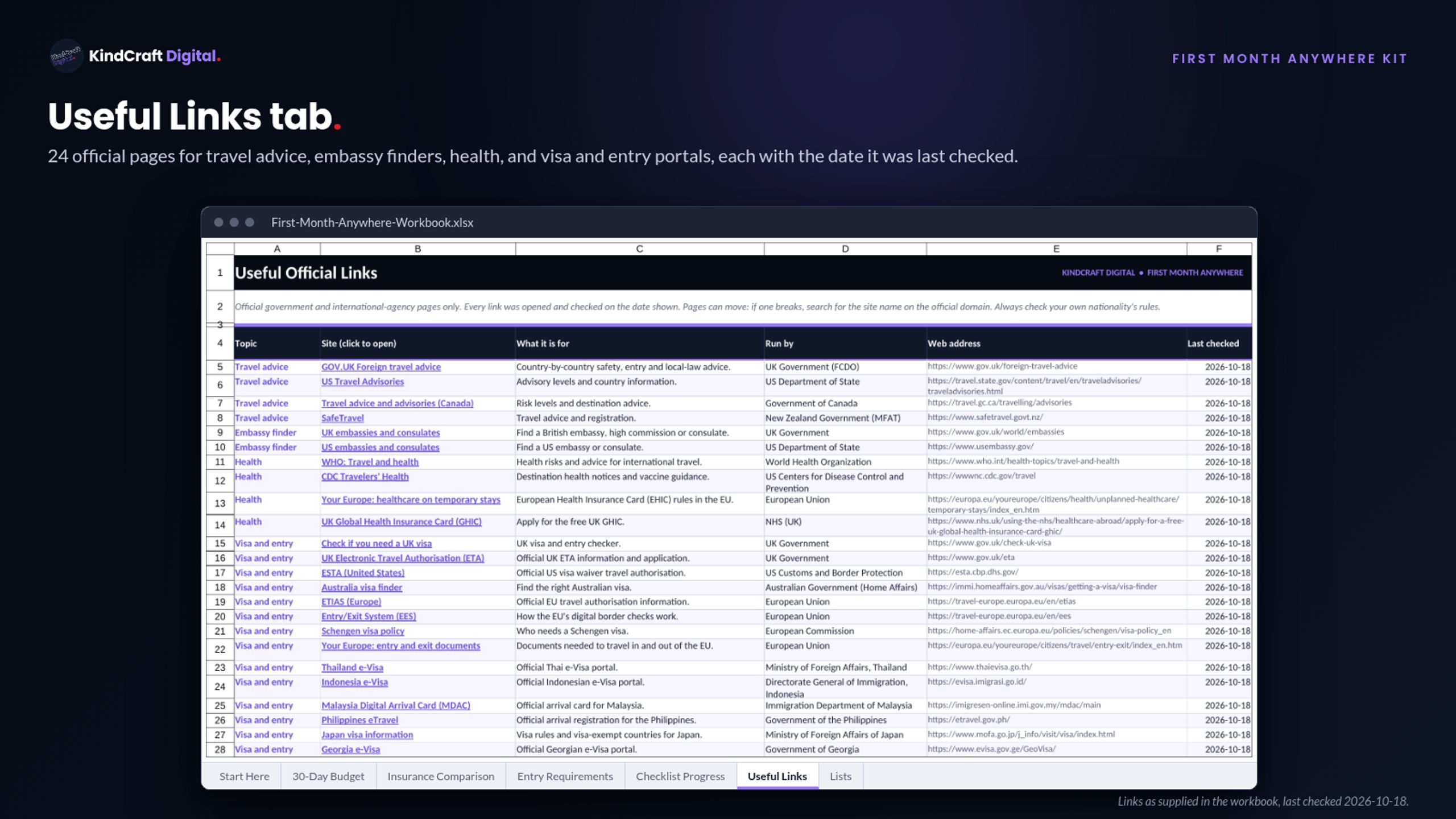The image size is (1456, 819).
Task: Click the ETIAS (Europe) link
Action: point(351,602)
